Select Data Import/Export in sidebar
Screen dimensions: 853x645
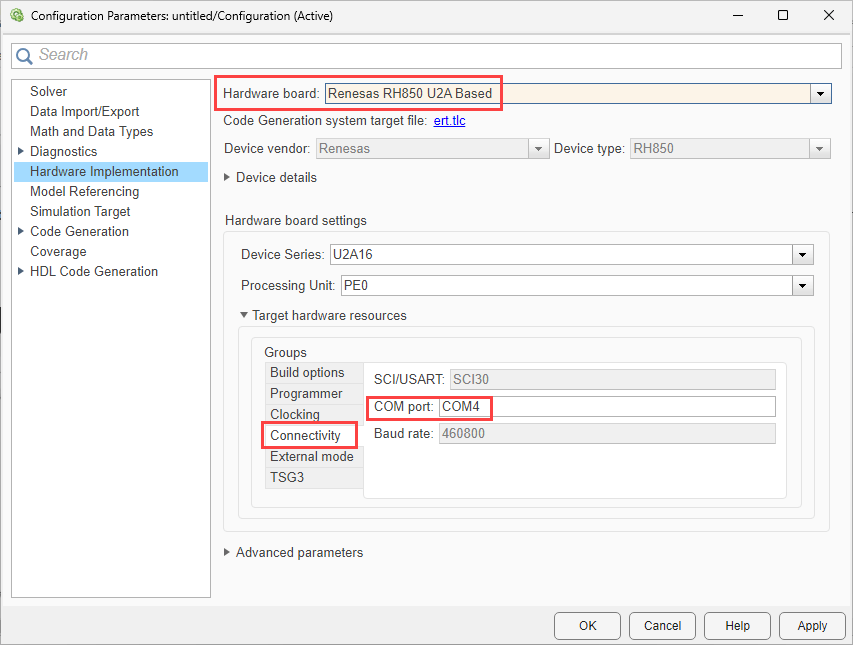pos(84,112)
